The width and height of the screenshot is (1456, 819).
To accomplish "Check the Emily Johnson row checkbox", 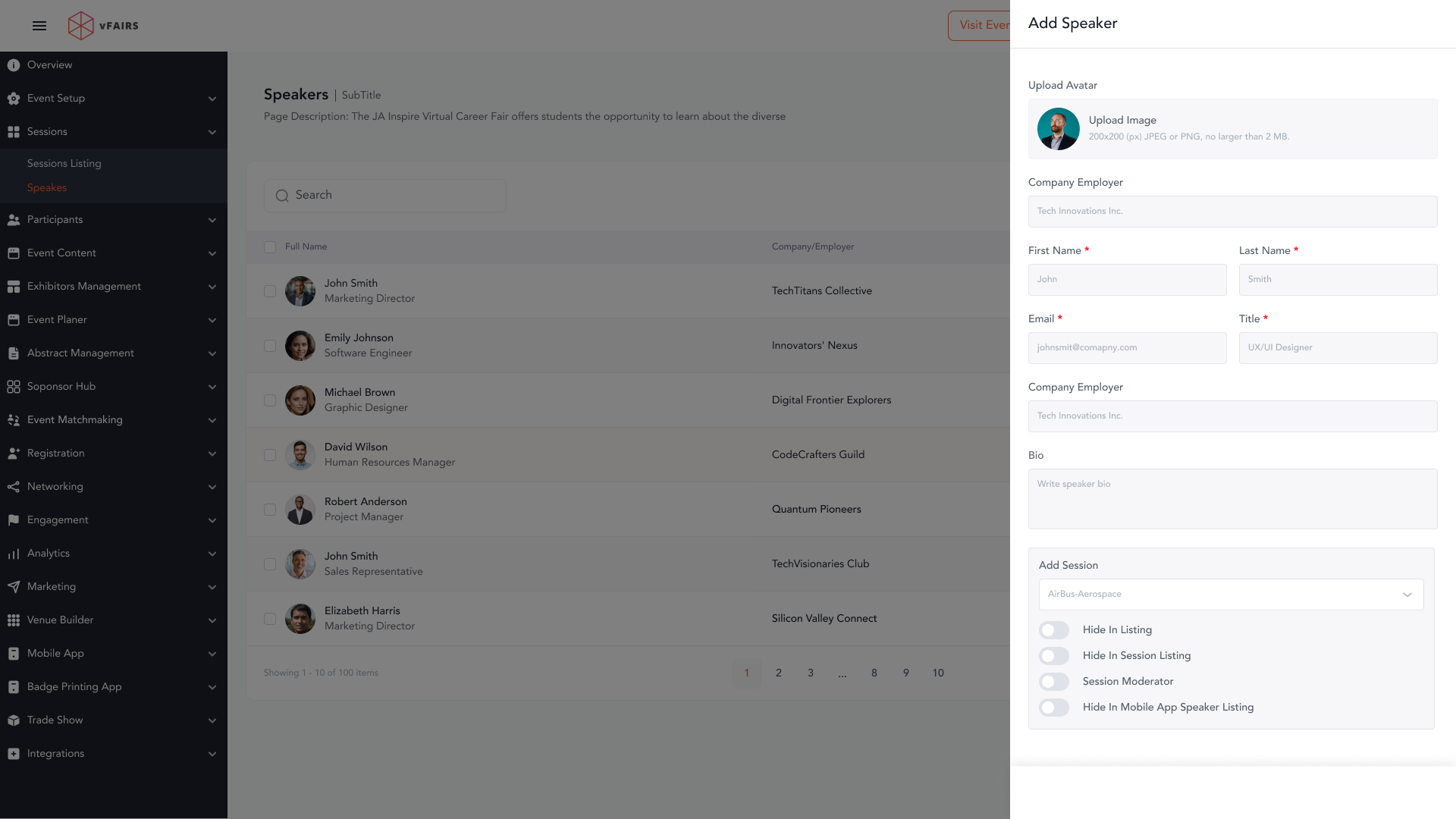I will point(270,346).
